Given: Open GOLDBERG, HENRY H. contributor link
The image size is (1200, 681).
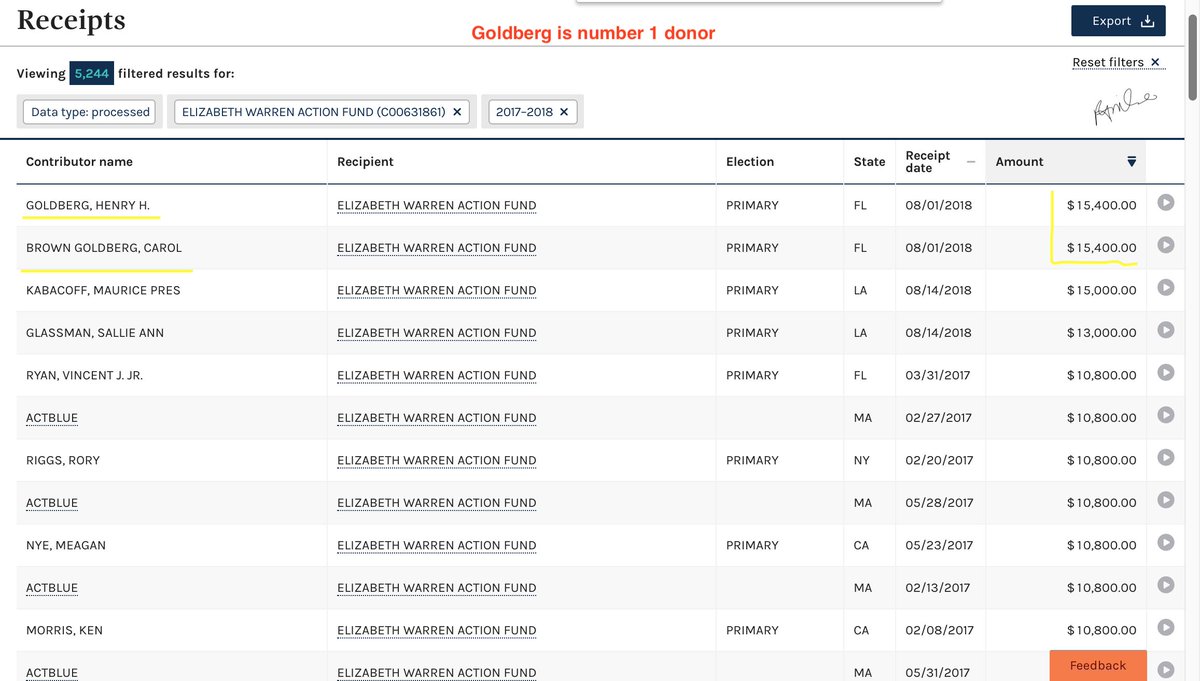Looking at the screenshot, I should pyautogui.click(x=88, y=206).
